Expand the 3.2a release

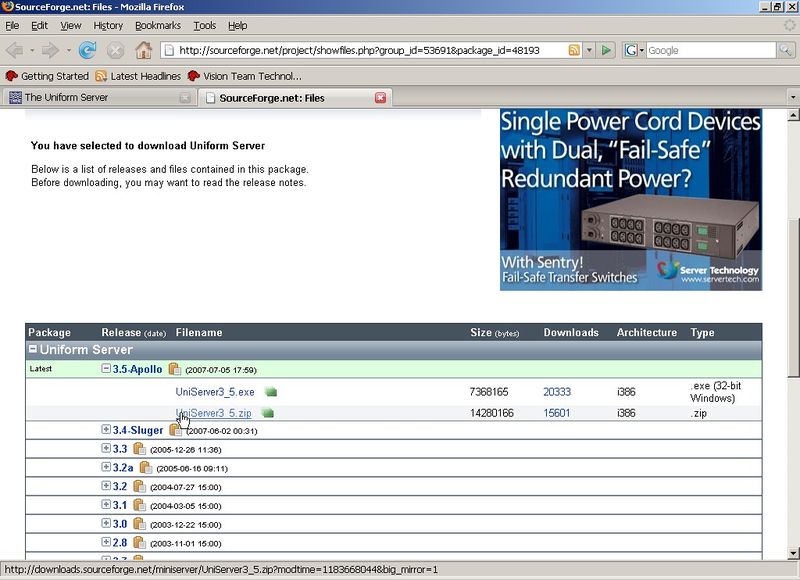click(106, 467)
